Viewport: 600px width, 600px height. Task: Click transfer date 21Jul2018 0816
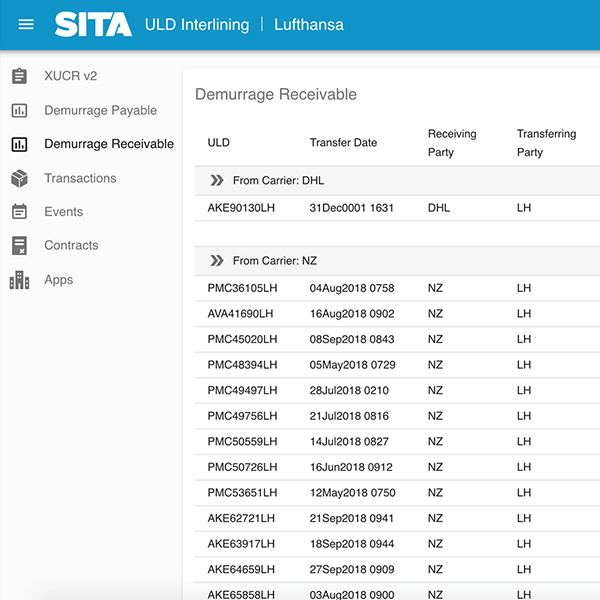[x=349, y=416]
